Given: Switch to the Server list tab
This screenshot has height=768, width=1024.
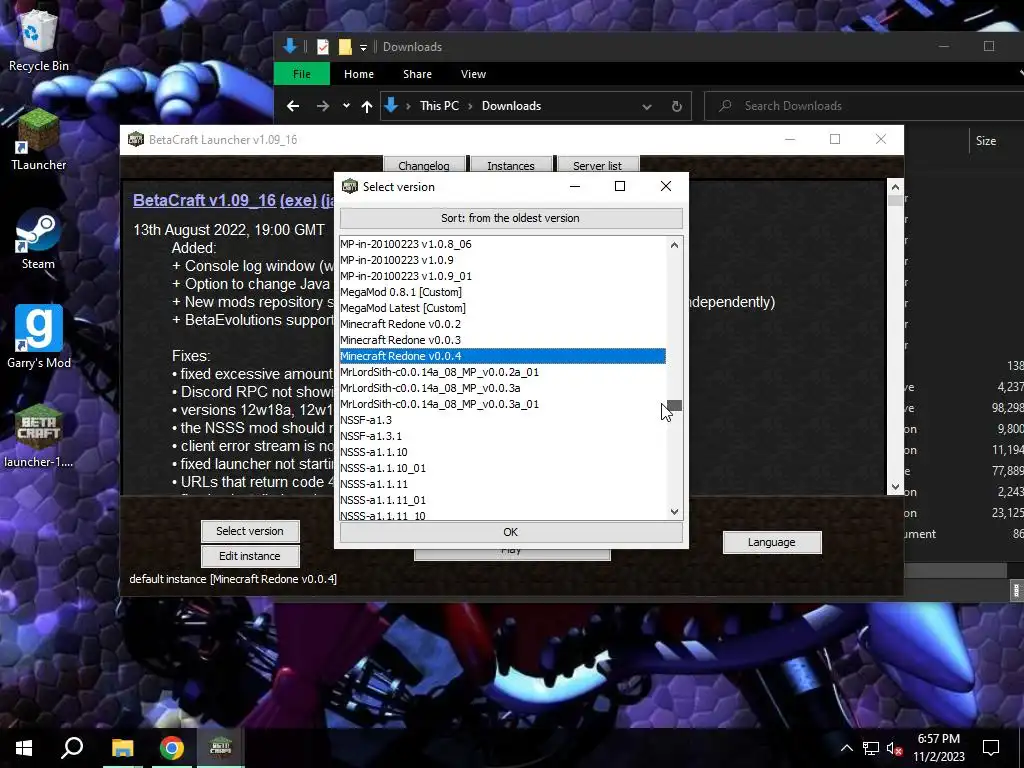Looking at the screenshot, I should point(597,166).
